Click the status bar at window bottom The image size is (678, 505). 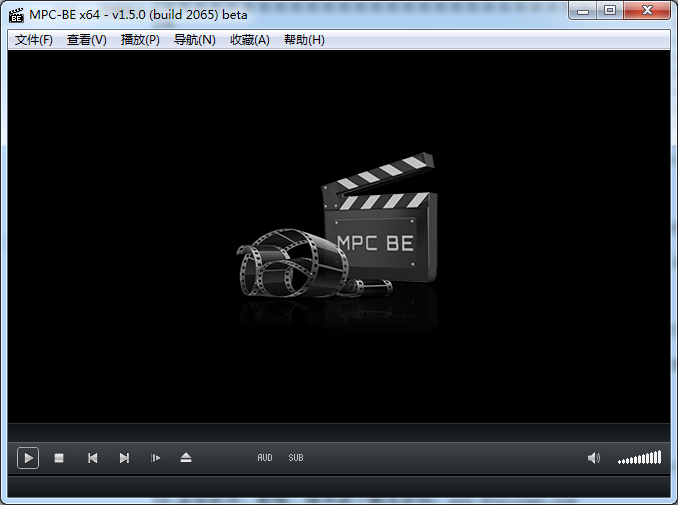click(339, 487)
